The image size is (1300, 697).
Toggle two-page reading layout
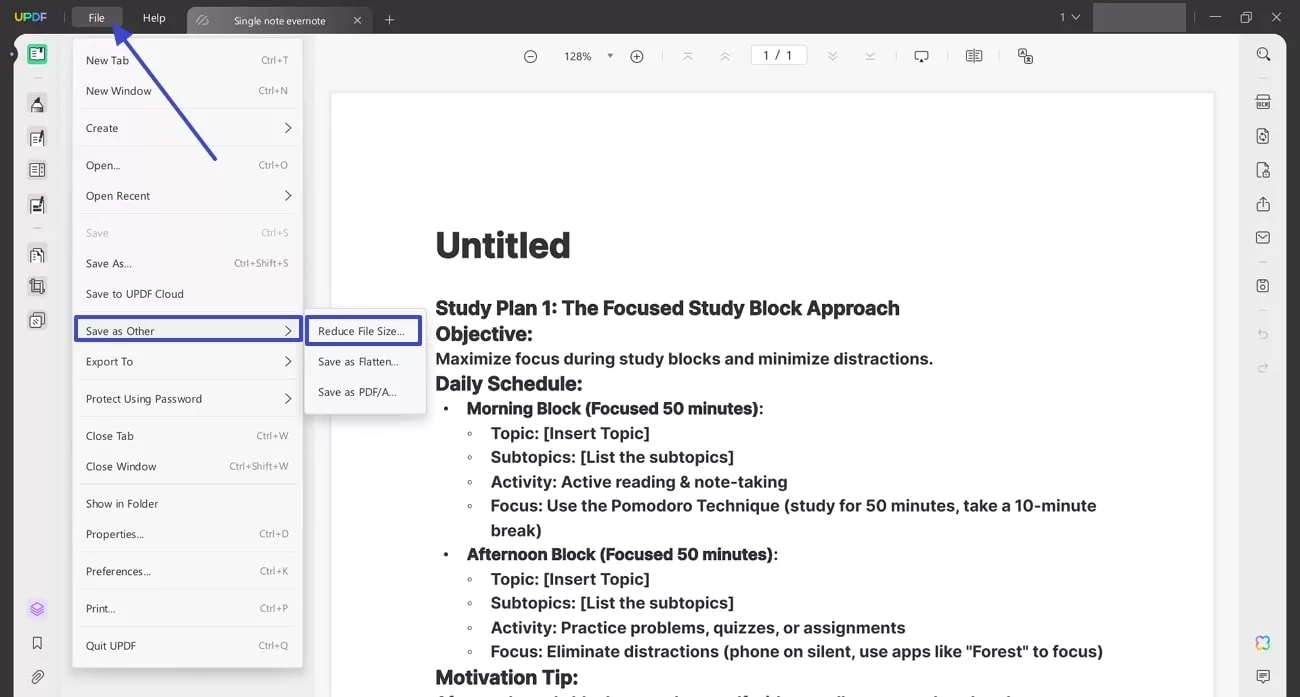974,56
